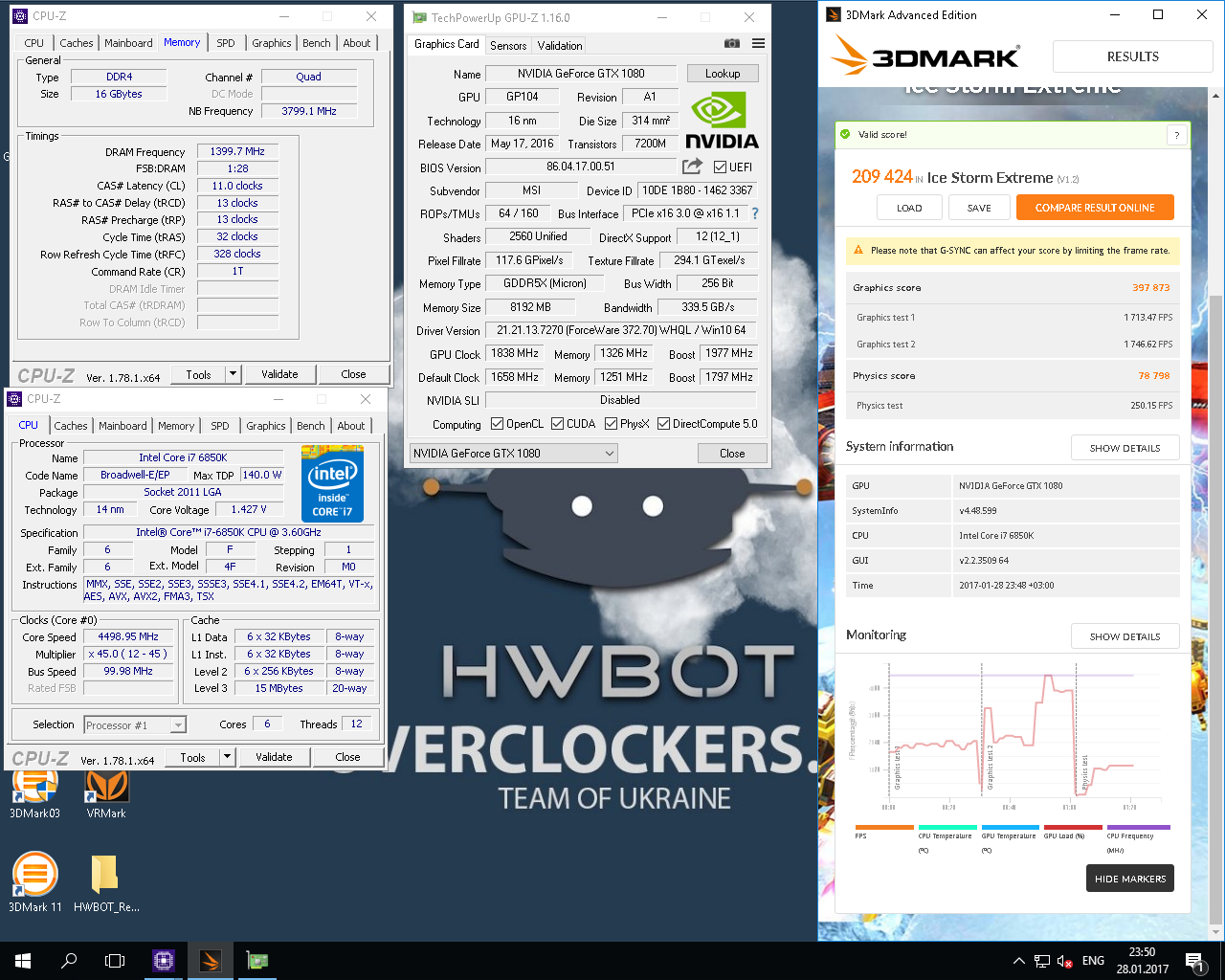Click the Bus Interface question mark icon
This screenshot has height=980, width=1225.
pos(754,213)
